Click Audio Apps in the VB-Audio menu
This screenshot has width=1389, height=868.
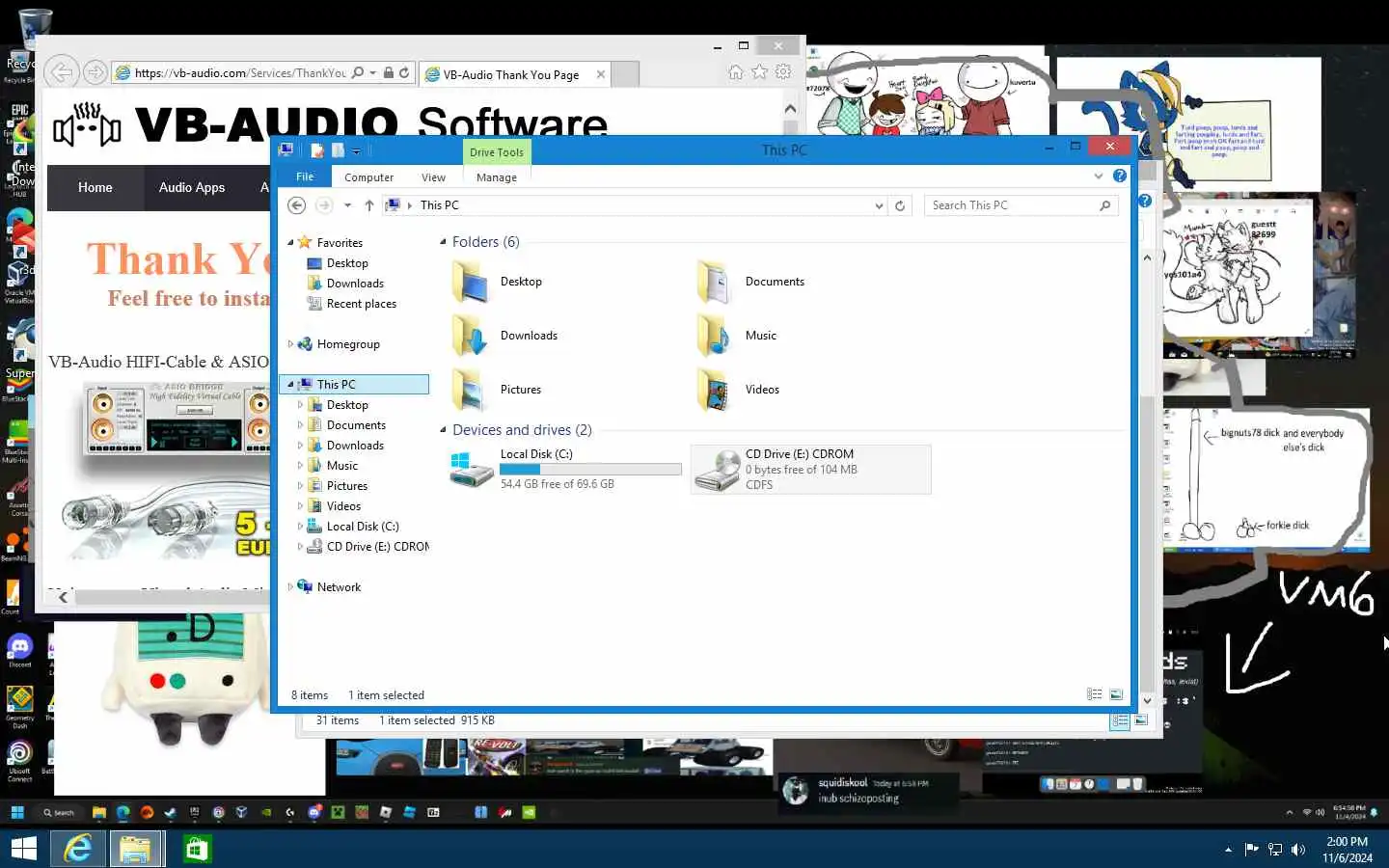click(x=192, y=188)
